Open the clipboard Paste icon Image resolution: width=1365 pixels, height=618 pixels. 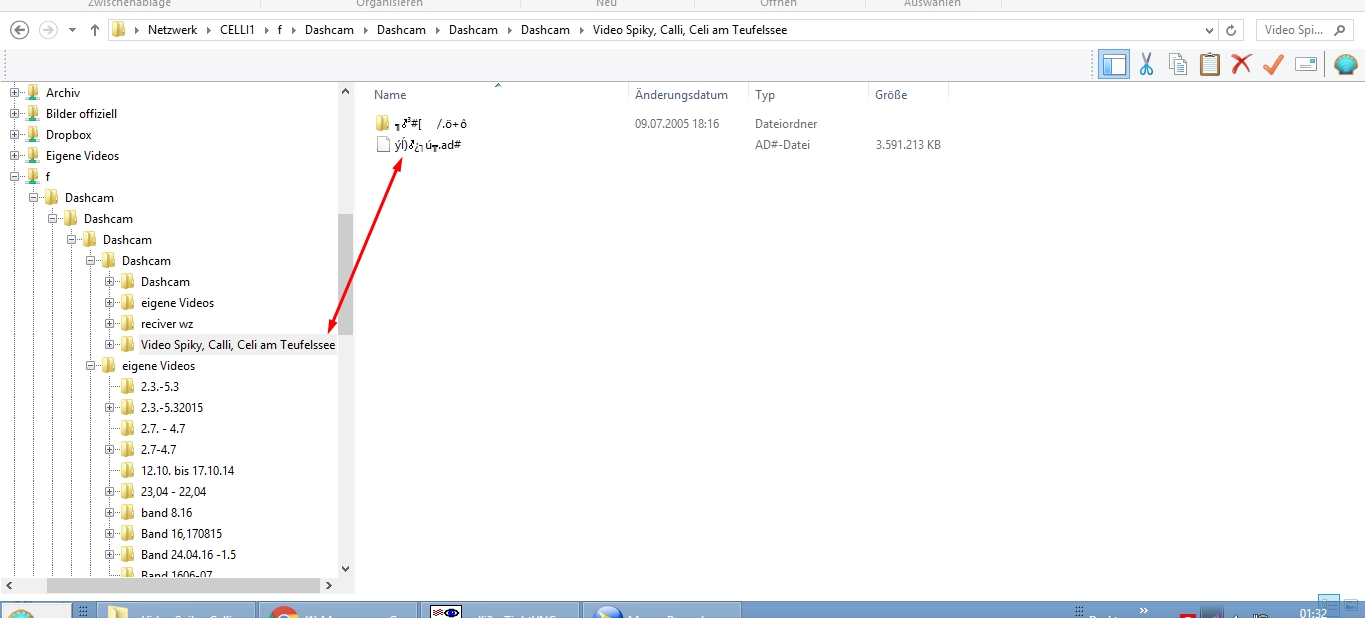1210,63
